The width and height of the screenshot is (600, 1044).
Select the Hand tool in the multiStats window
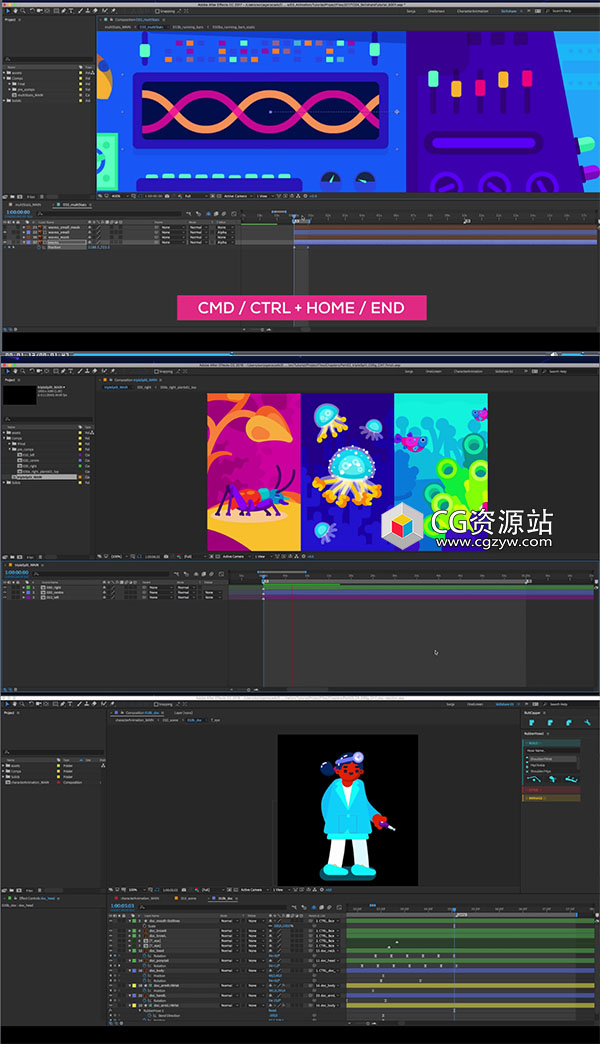(x=15, y=11)
